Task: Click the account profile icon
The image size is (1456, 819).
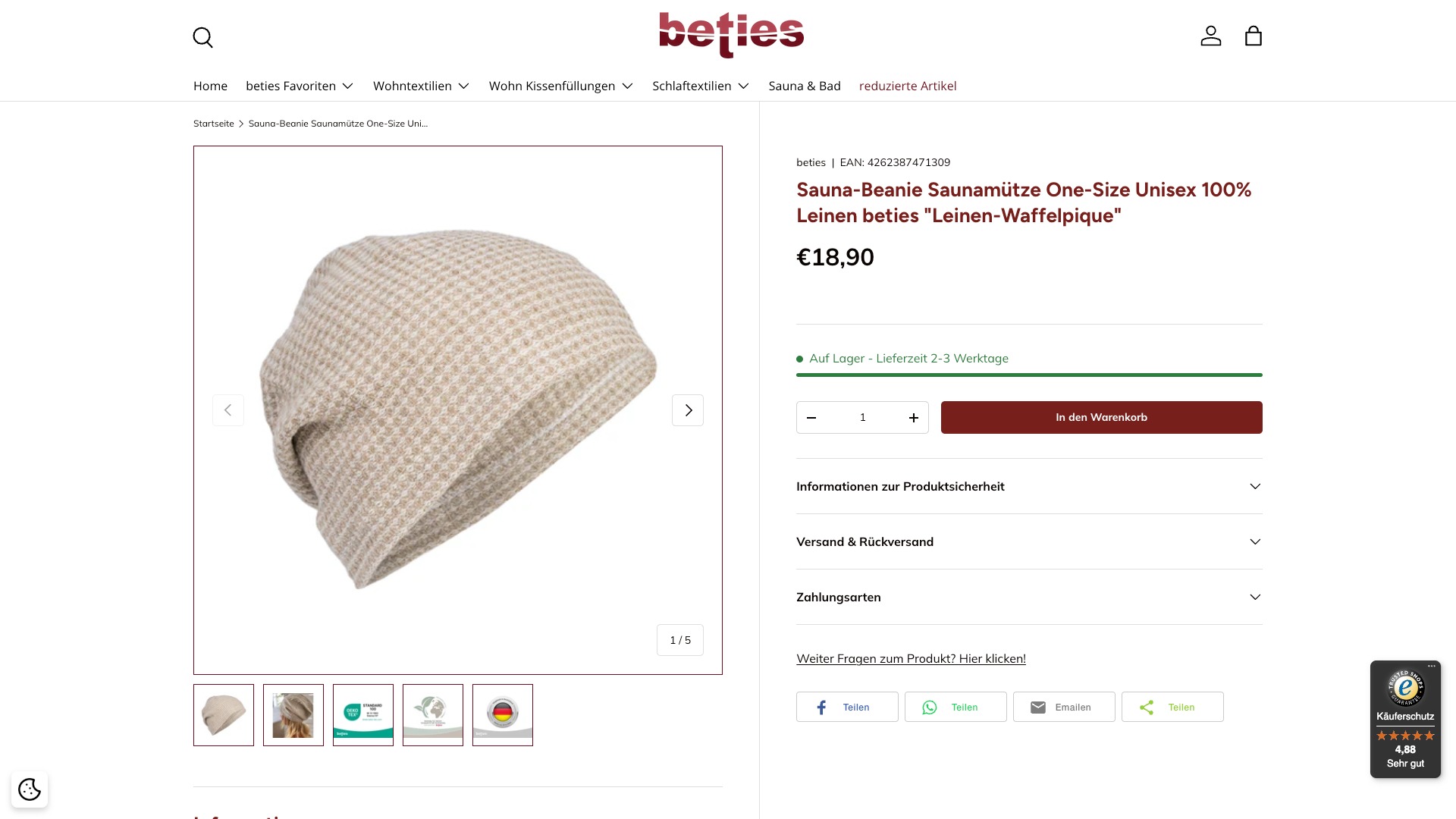Action: [1210, 36]
